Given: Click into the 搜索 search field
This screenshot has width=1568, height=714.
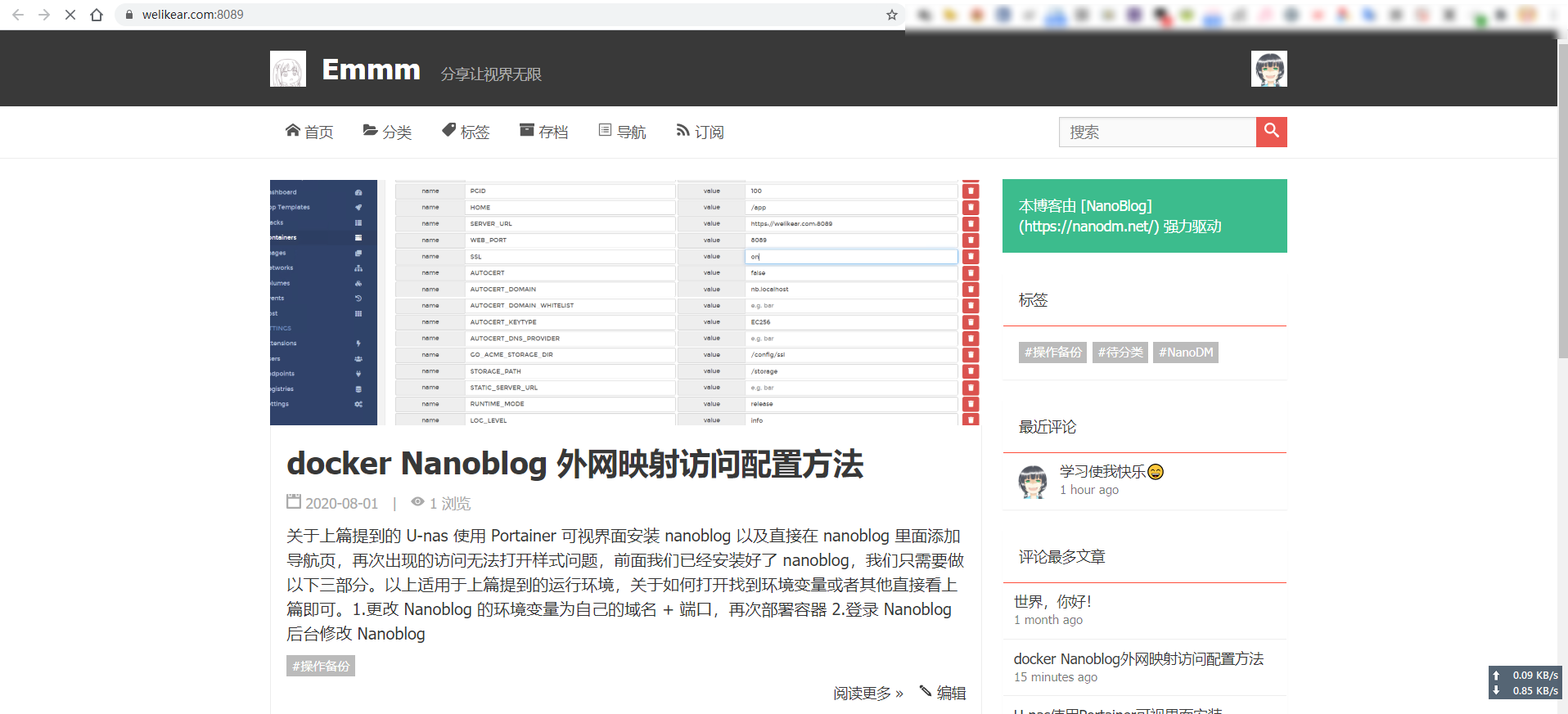Looking at the screenshot, I should point(1157,132).
